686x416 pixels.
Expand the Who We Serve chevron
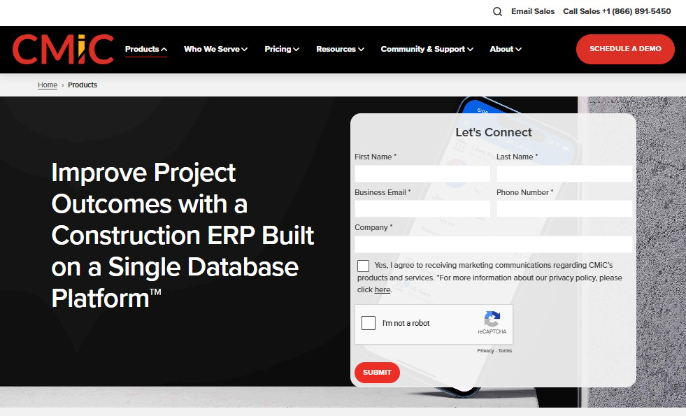pyautogui.click(x=245, y=49)
